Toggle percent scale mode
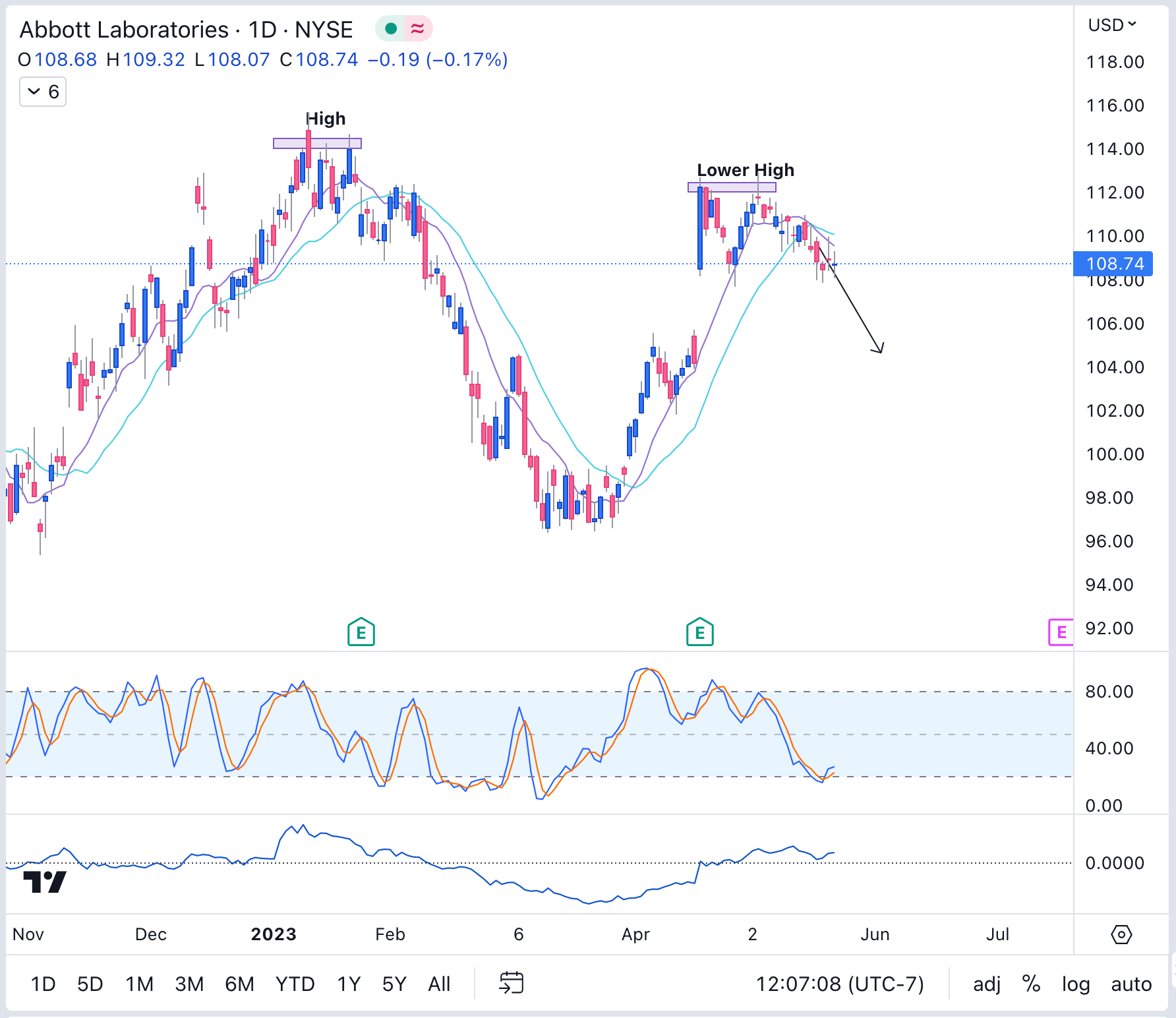The height and width of the screenshot is (1018, 1176). click(1031, 984)
